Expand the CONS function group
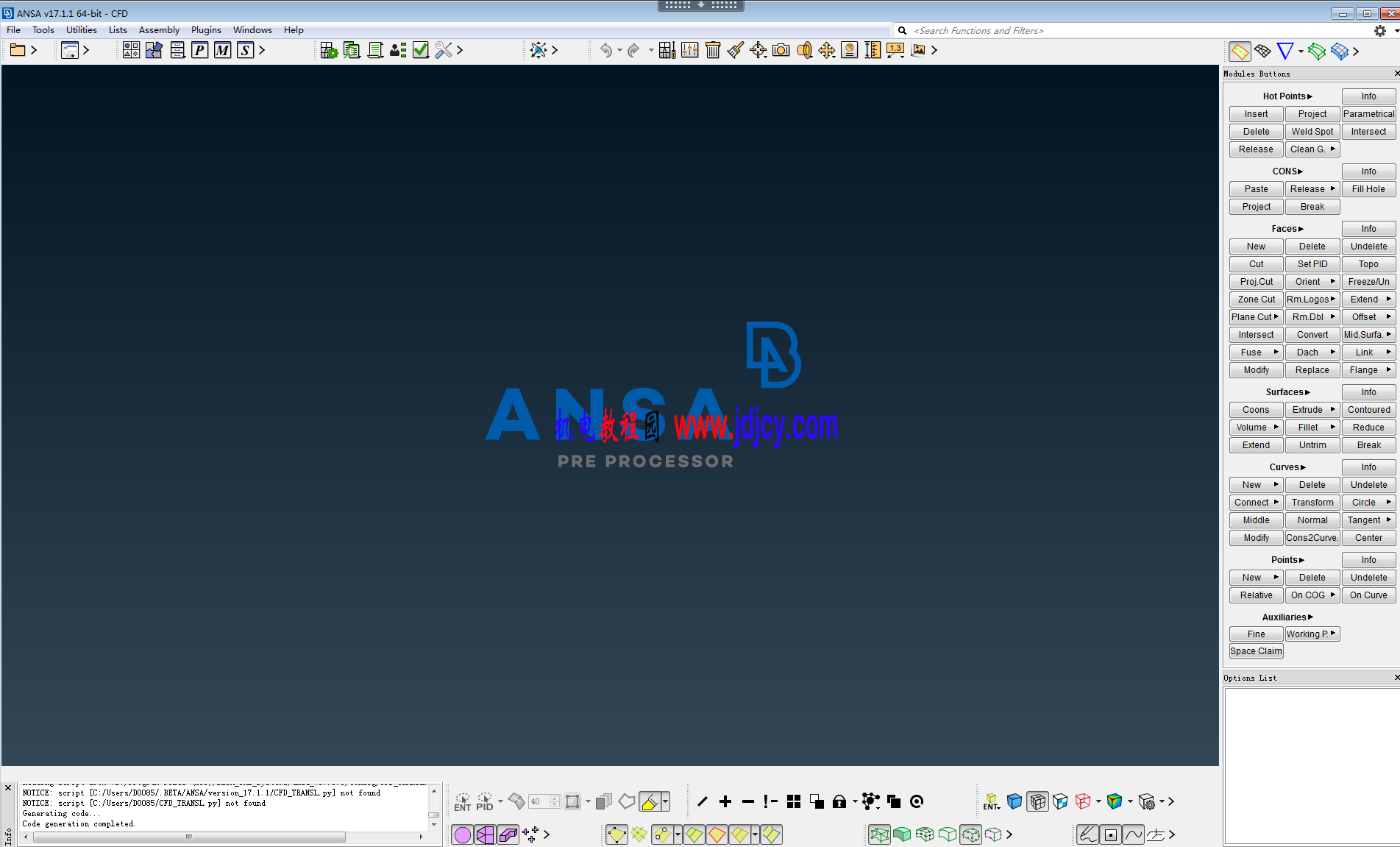The height and width of the screenshot is (847, 1400). [x=1287, y=171]
